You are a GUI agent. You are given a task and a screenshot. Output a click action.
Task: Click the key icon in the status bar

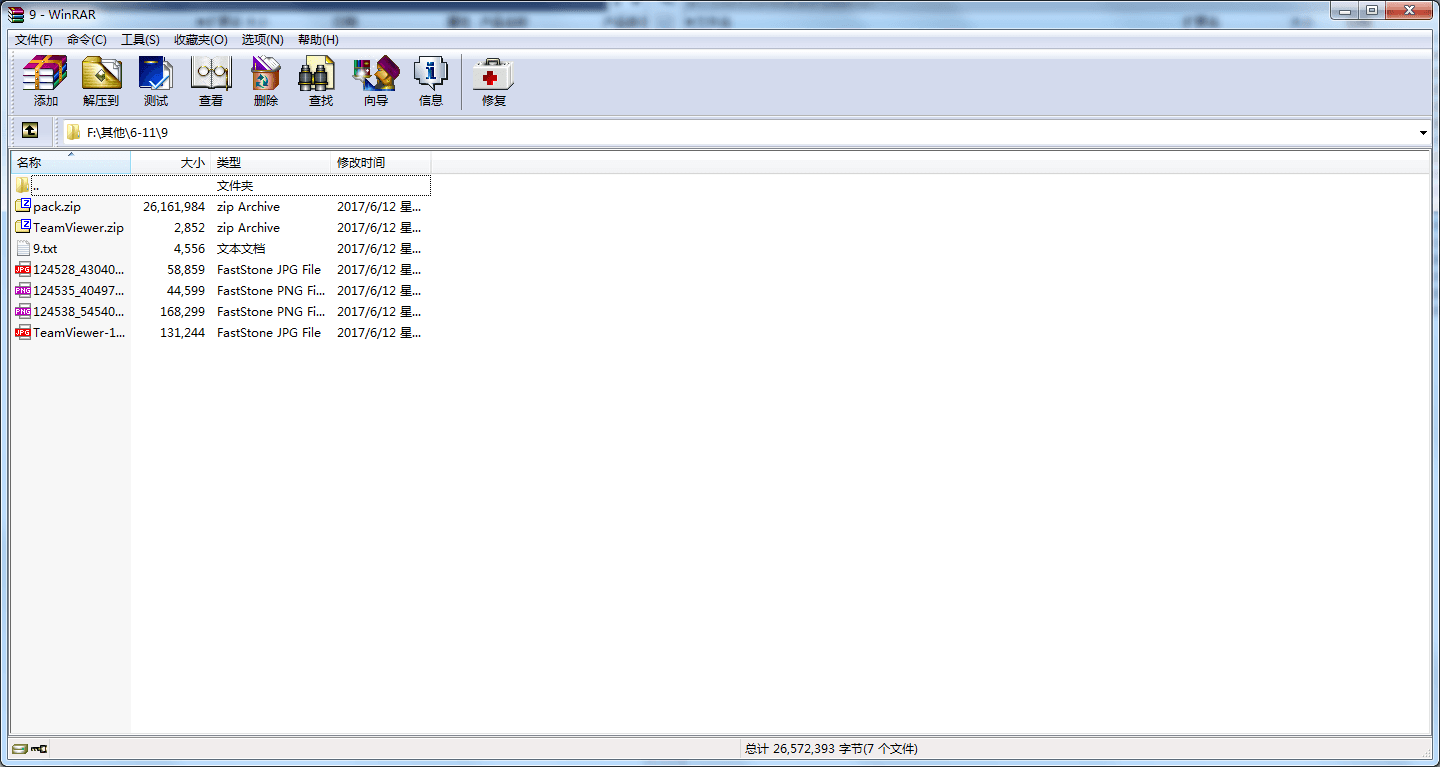click(41, 748)
